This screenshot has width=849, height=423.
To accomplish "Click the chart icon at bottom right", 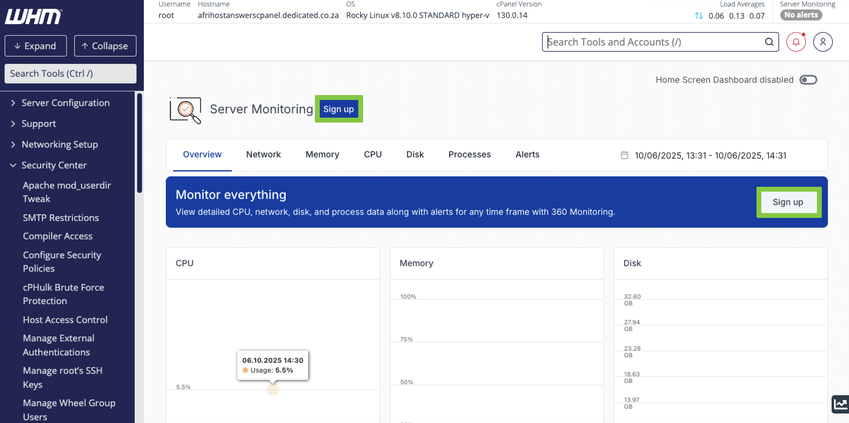I will pyautogui.click(x=838, y=404).
